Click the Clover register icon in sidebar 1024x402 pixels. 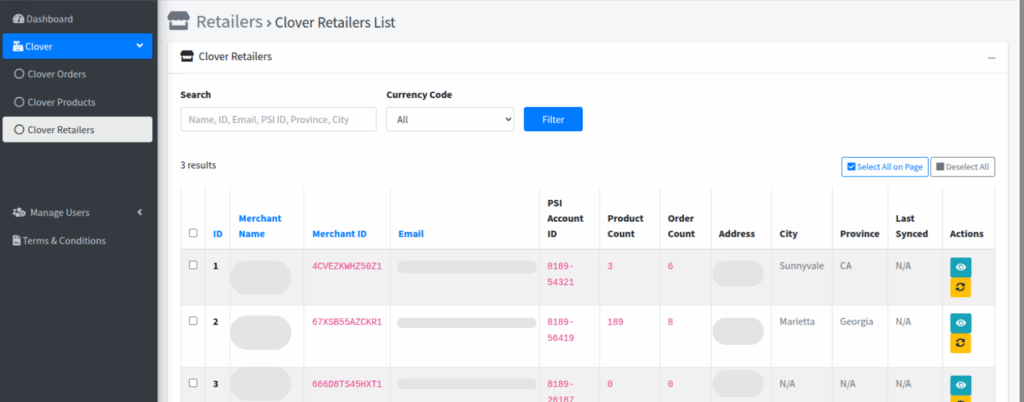(x=18, y=46)
